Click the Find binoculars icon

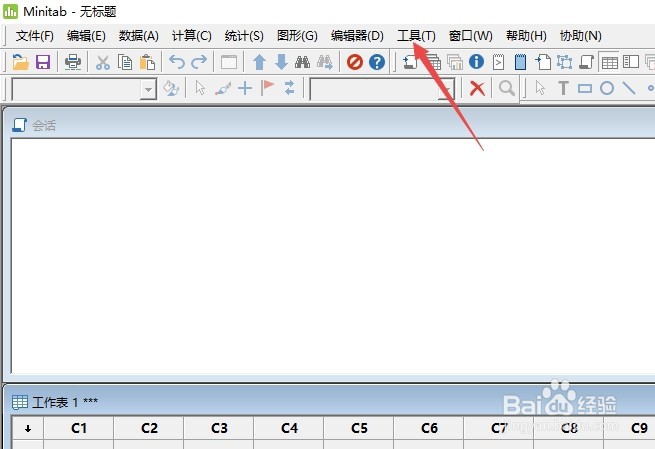coord(302,62)
